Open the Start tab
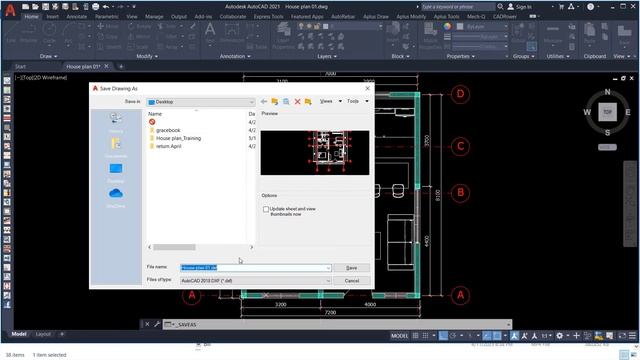640x360 pixels. (x=20, y=66)
